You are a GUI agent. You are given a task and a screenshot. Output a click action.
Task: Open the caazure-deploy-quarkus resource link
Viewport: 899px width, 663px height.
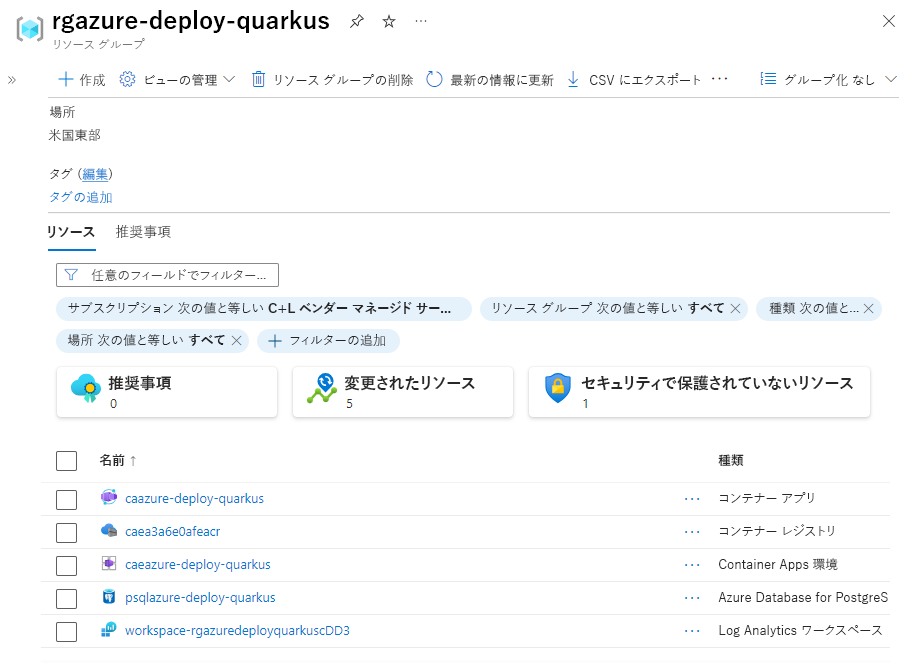[x=194, y=499]
